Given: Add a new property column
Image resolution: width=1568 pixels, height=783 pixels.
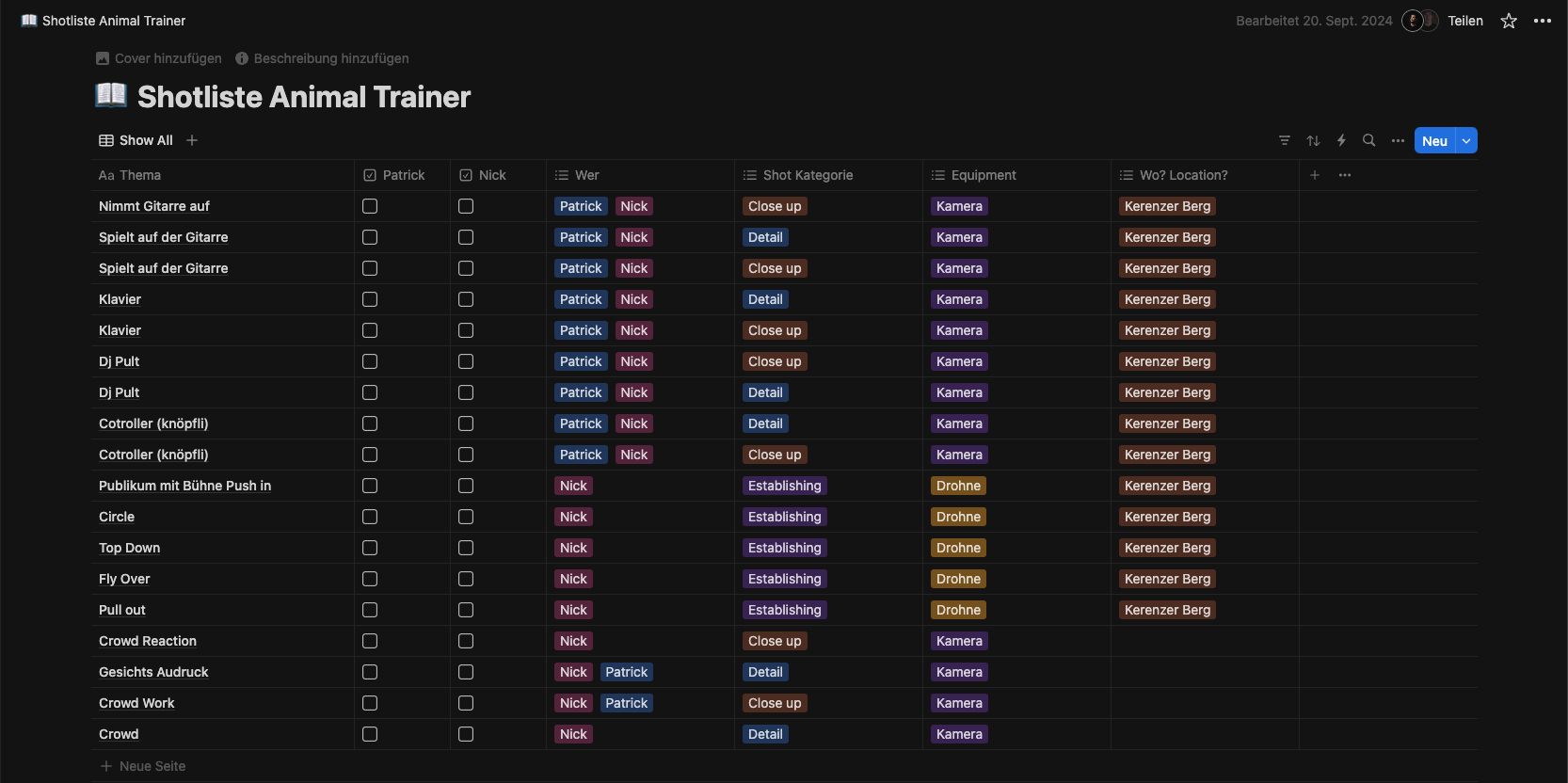Looking at the screenshot, I should point(1315,175).
